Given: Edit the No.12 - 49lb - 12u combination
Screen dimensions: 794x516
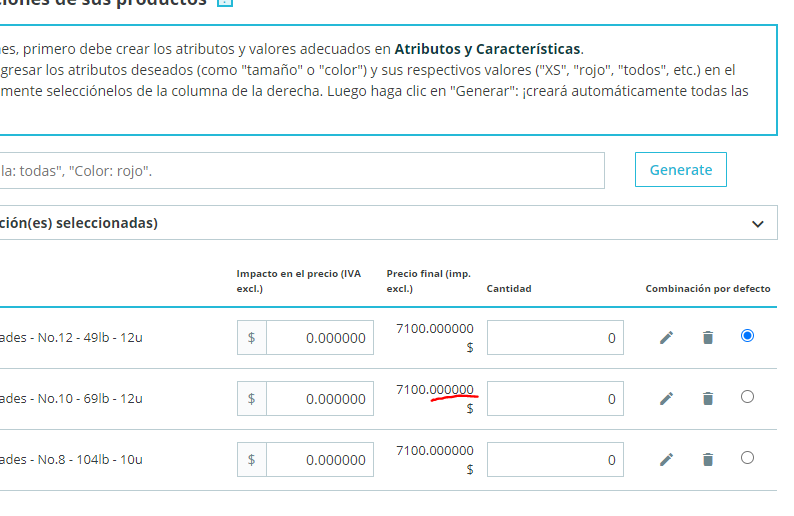Looking at the screenshot, I should (x=666, y=337).
